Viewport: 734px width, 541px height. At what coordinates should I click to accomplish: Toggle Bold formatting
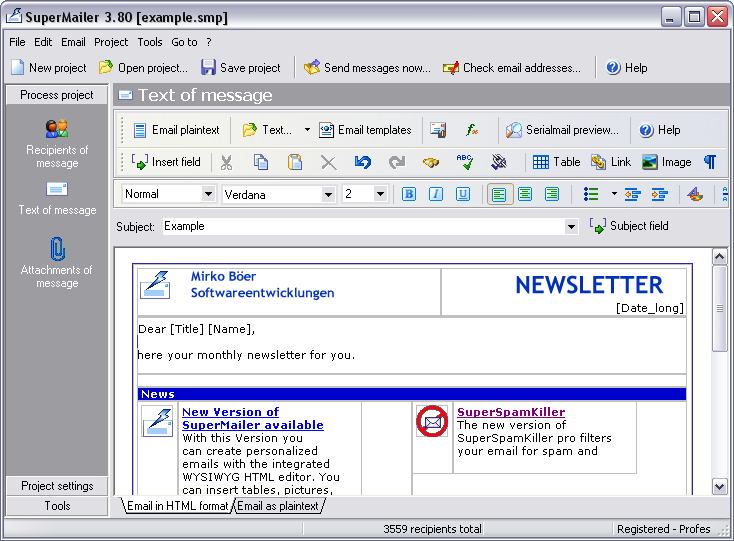pyautogui.click(x=409, y=194)
